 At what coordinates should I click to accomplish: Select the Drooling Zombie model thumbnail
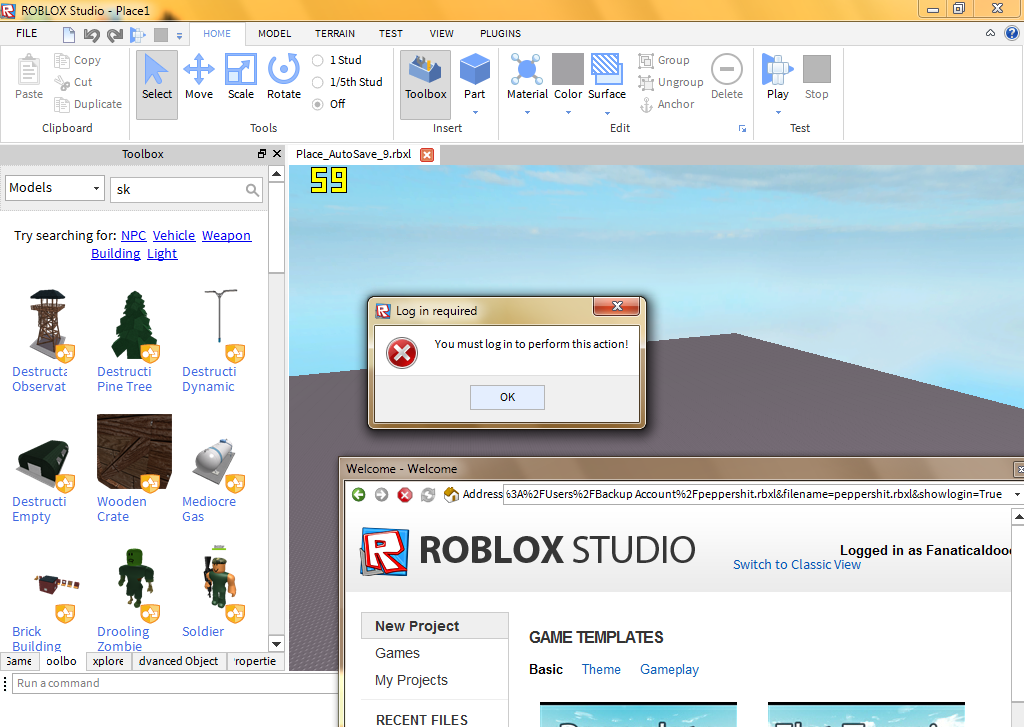133,578
